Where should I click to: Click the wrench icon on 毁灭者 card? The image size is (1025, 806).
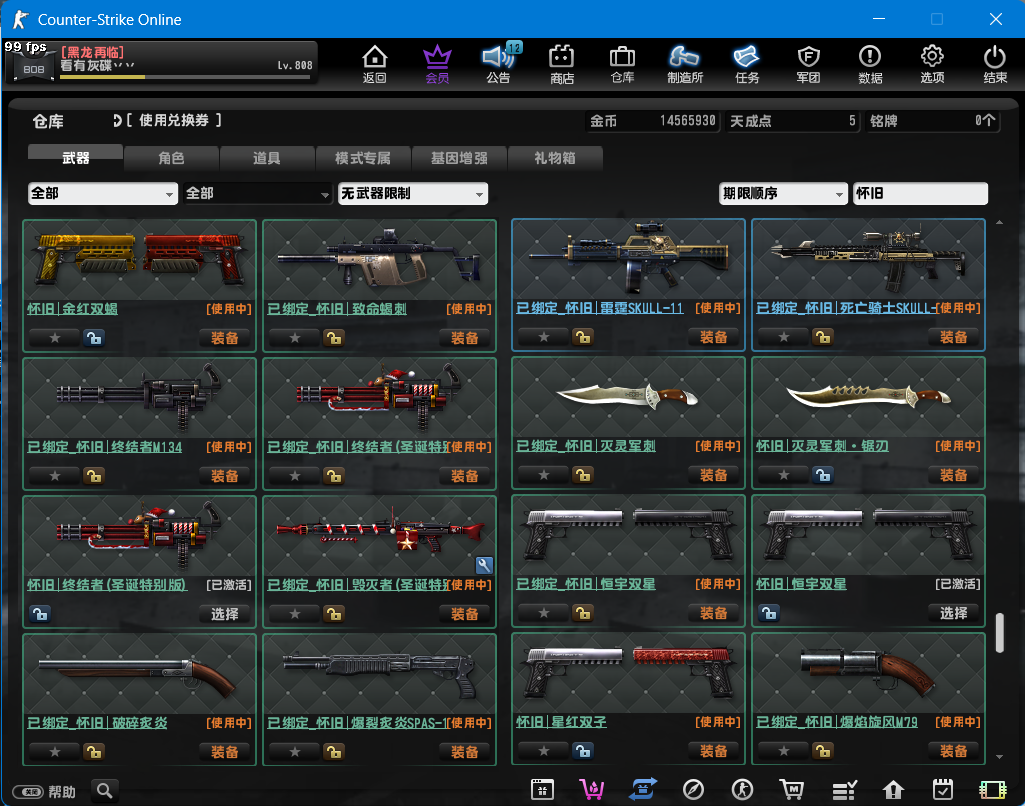point(484,565)
